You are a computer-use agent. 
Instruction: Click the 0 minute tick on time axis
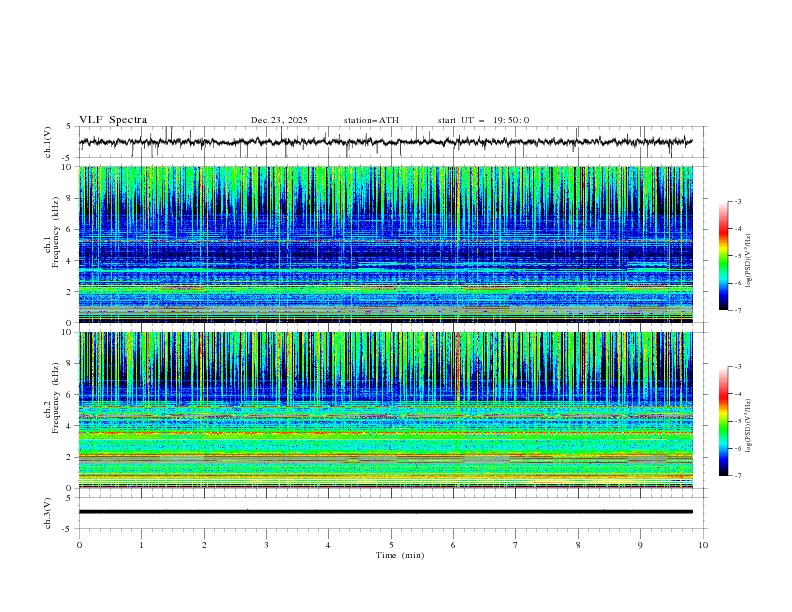[79, 545]
